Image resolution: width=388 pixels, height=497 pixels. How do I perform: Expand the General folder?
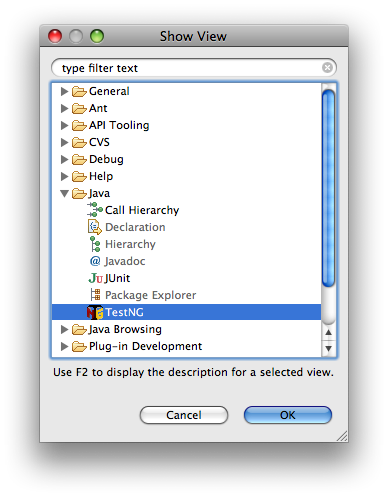[x=64, y=91]
